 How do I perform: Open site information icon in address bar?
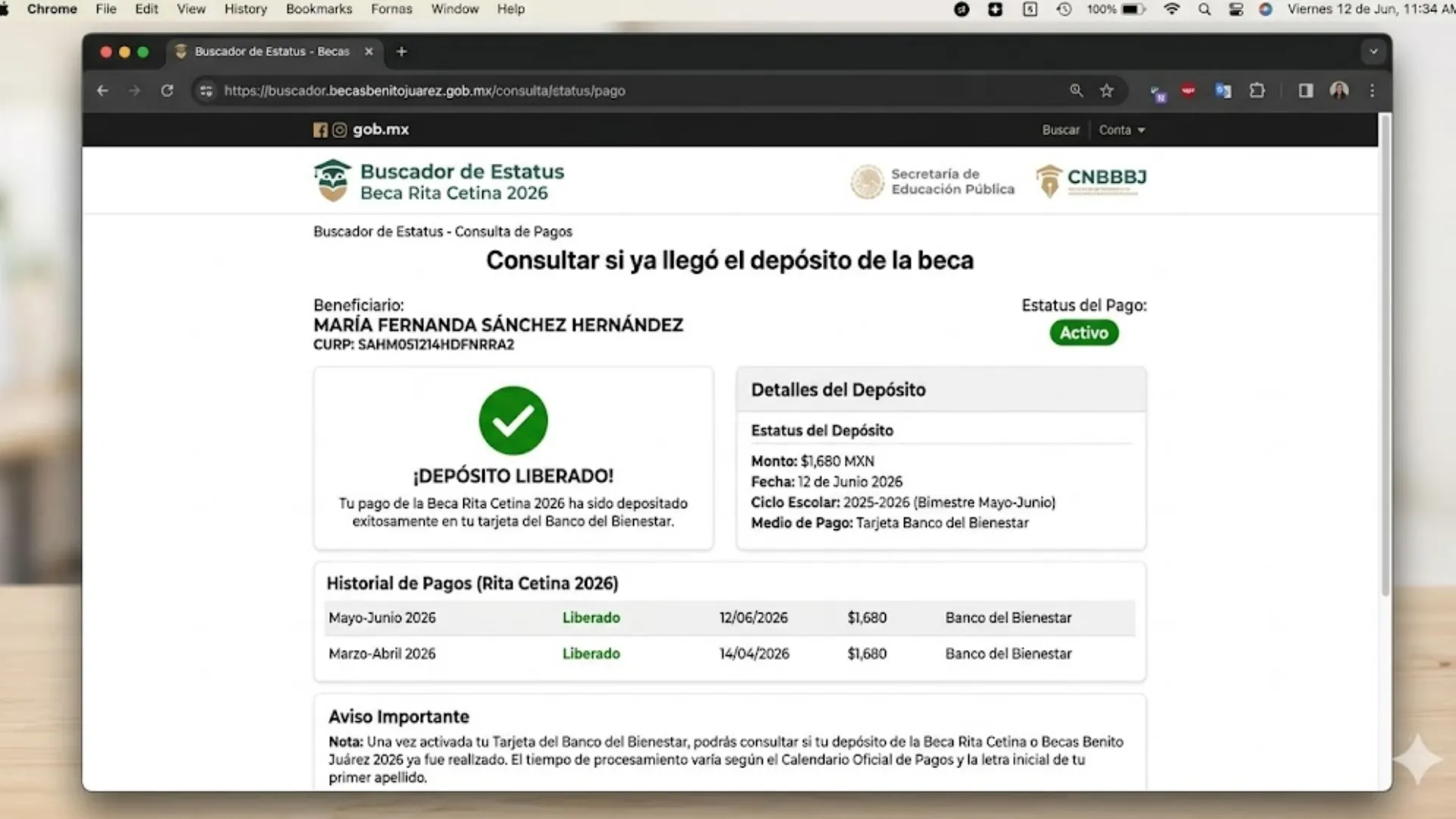(206, 91)
